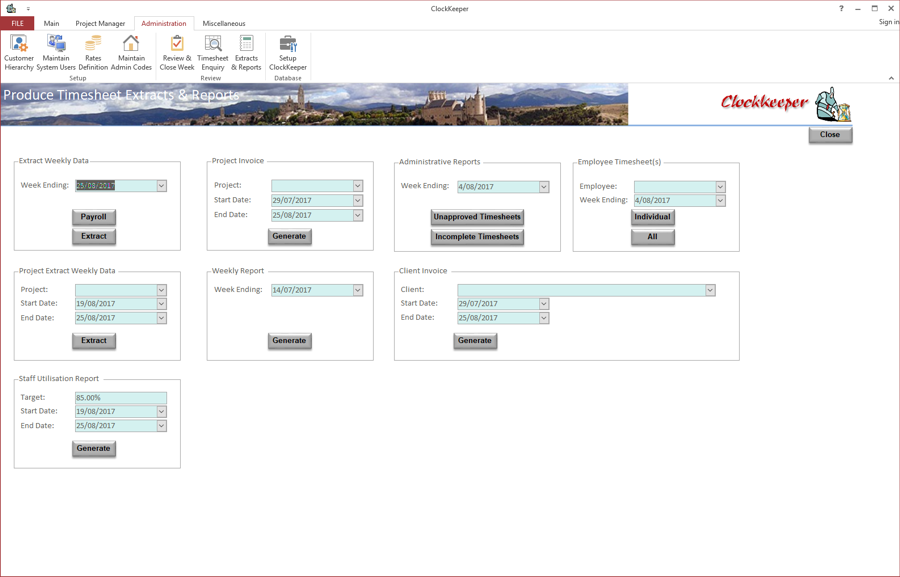Click the ClockKeeper app icon in title bar
900x577 pixels.
[11, 9]
